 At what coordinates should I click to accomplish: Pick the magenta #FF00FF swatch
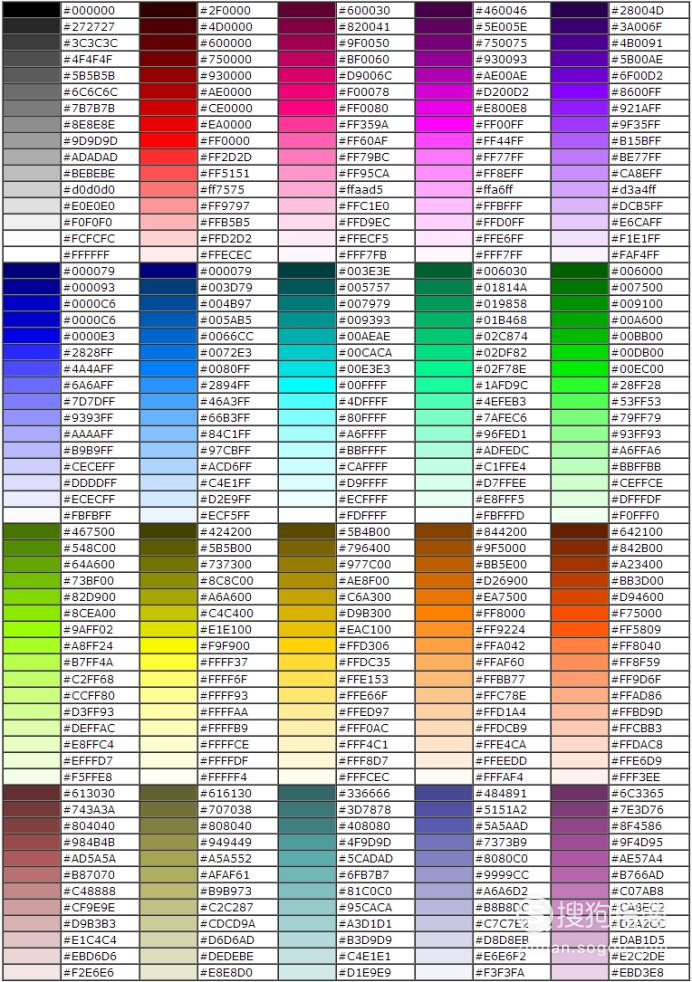(x=443, y=124)
